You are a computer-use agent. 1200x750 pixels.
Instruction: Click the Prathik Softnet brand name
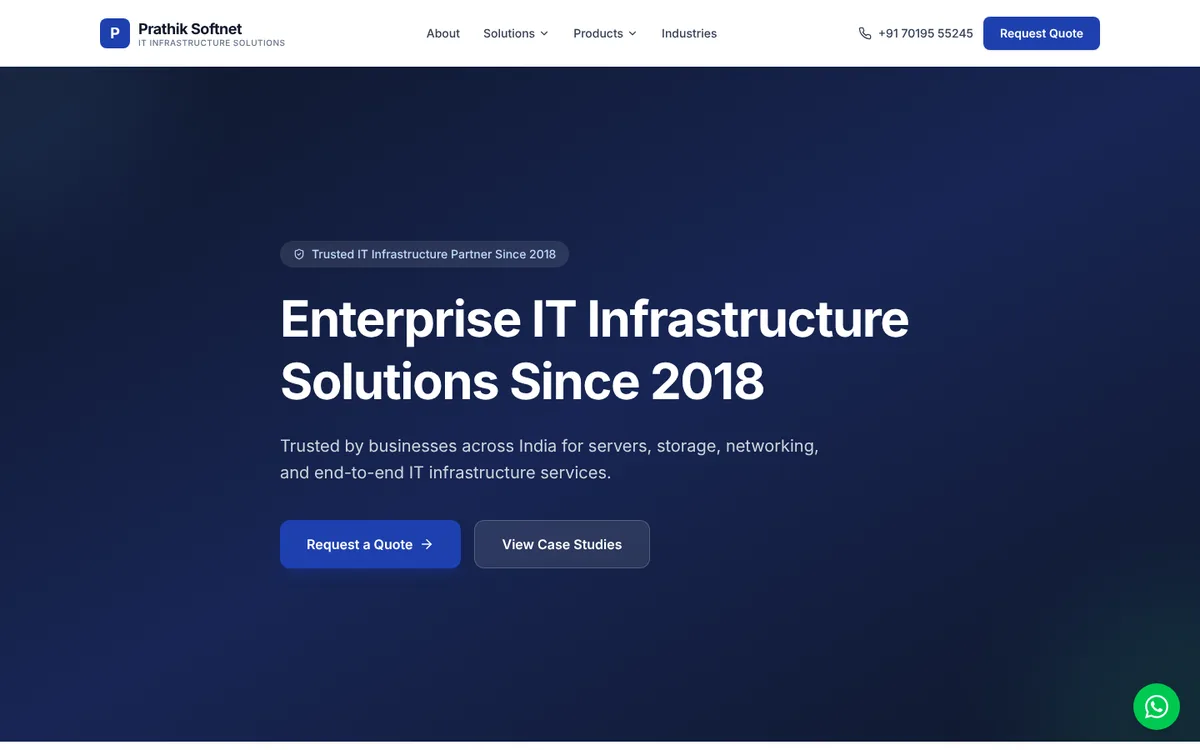coord(190,28)
